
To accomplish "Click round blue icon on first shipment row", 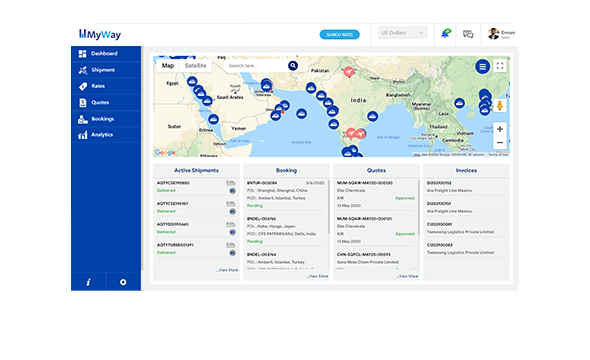I will (x=233, y=191).
